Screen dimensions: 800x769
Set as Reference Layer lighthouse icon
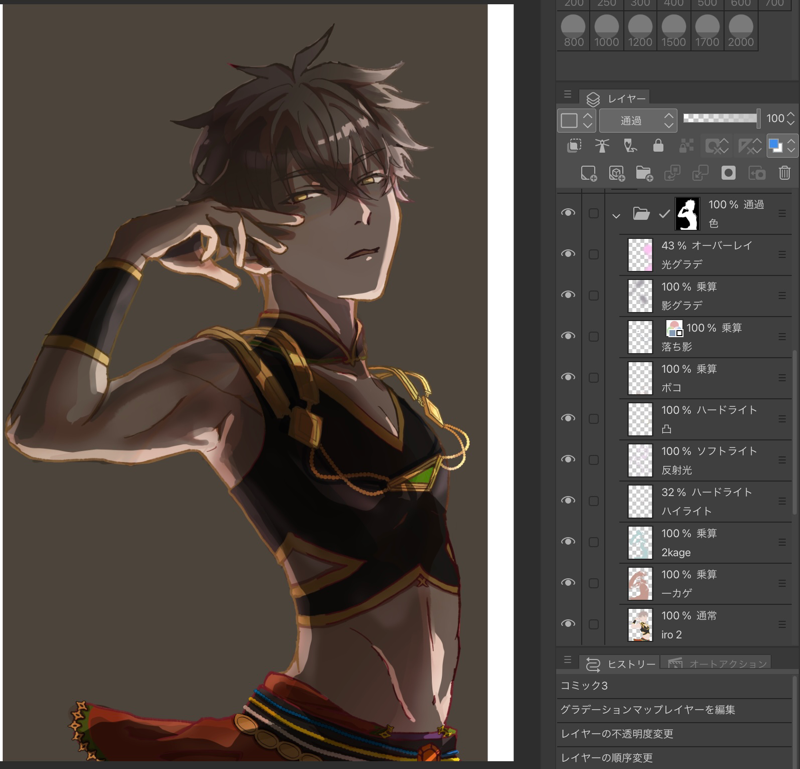602,146
